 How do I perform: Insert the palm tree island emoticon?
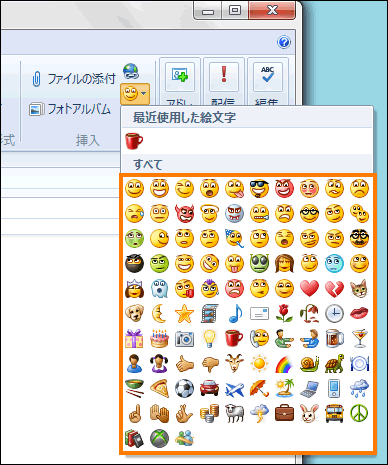(x=284, y=388)
